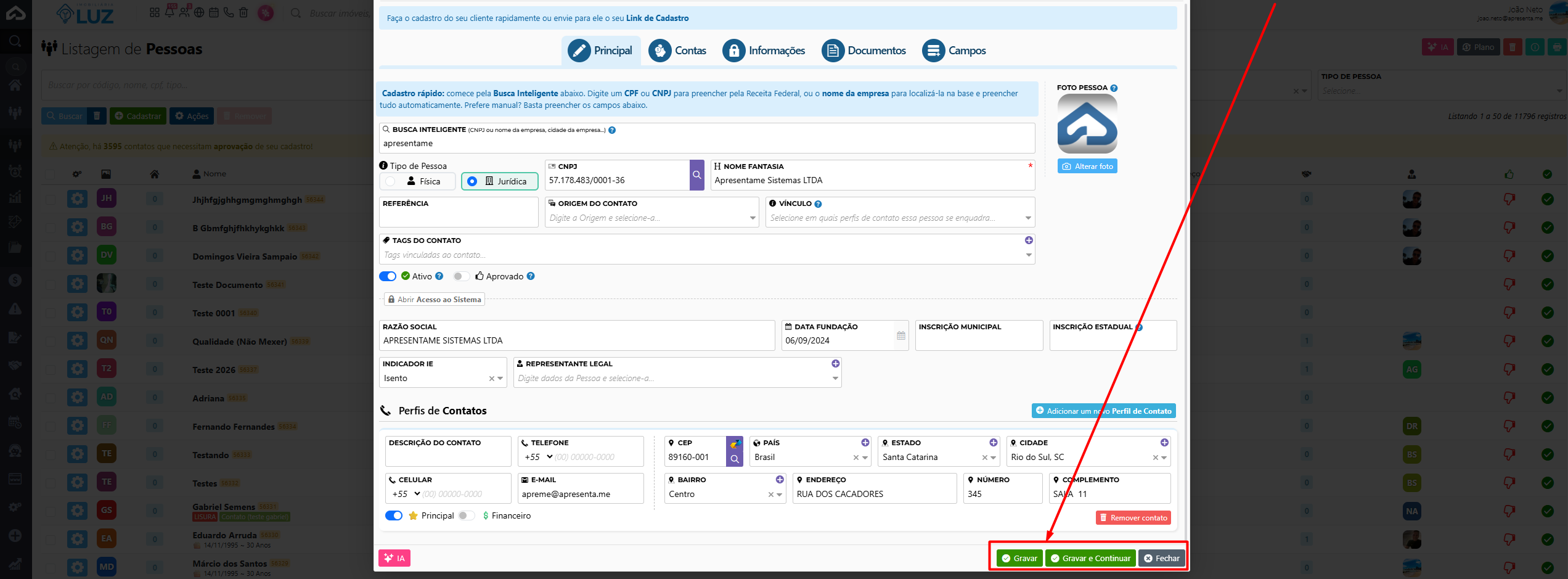This screenshot has width=1568, height=579.
Task: Open the Data Fundação calendar icon
Action: tap(901, 336)
